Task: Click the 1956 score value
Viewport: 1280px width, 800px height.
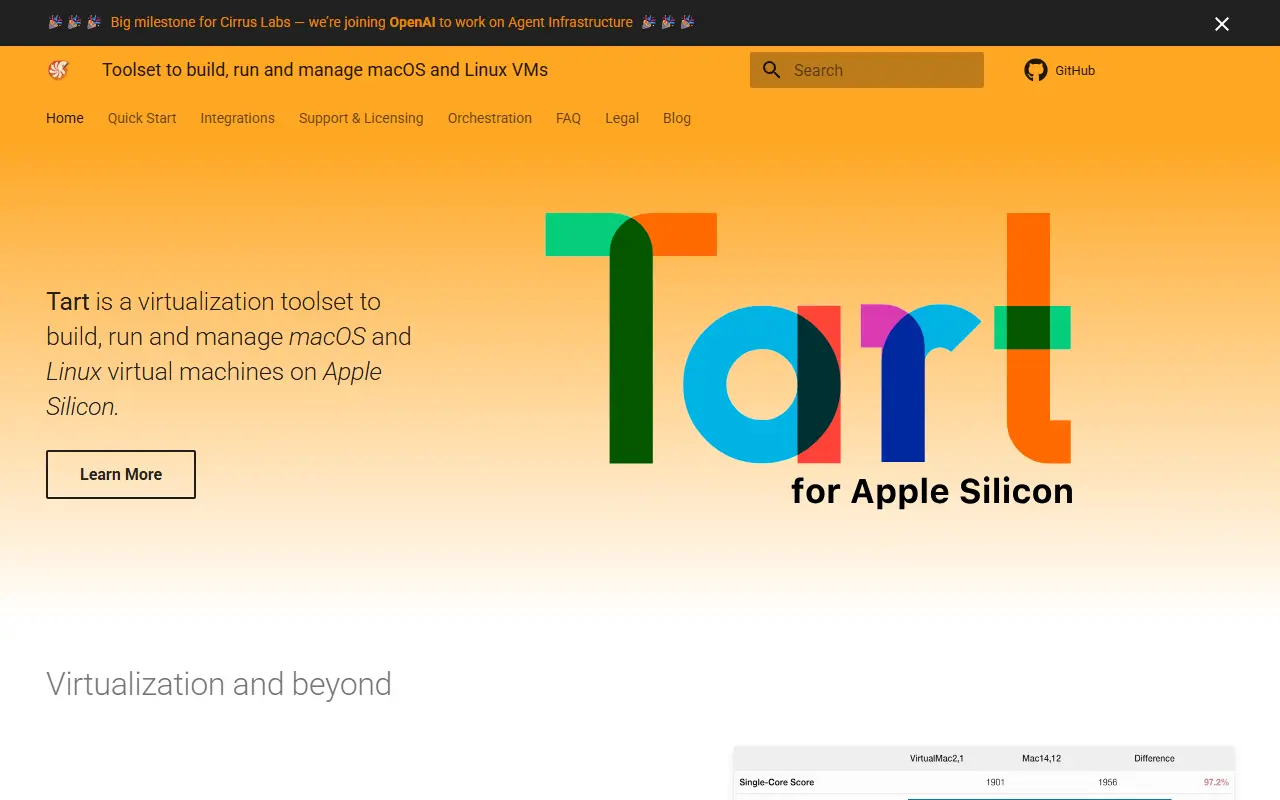Action: 1107,782
